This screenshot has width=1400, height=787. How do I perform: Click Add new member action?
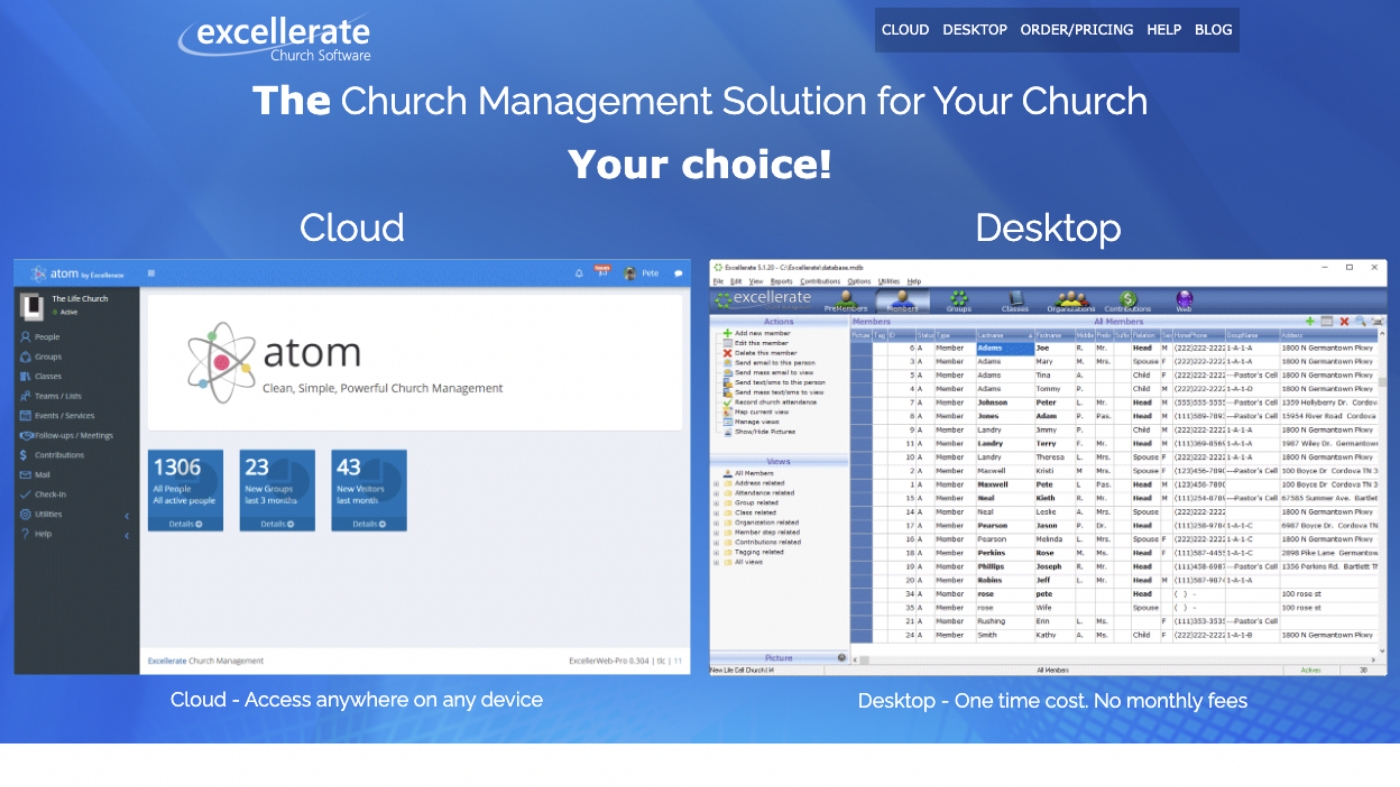point(756,333)
